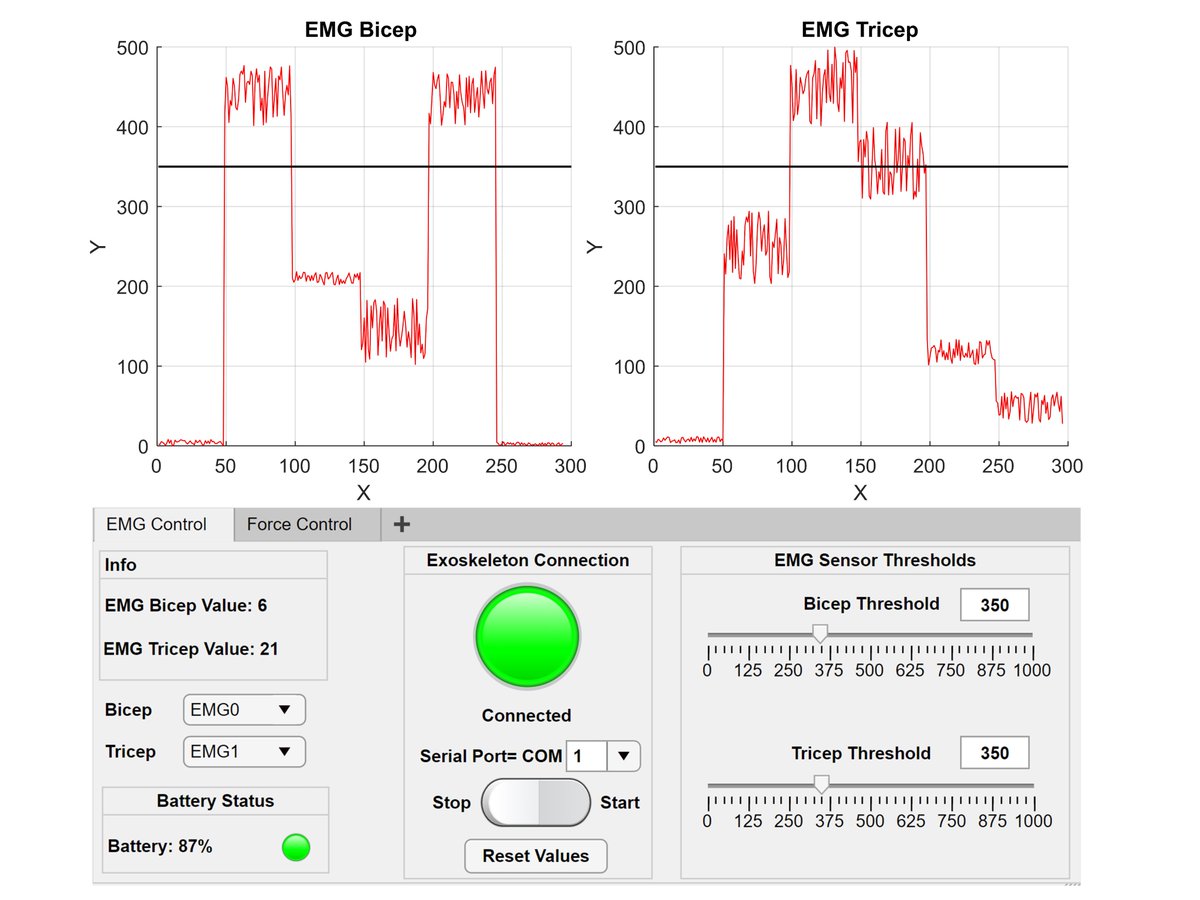This screenshot has height=900, width=1200.
Task: Click the 'Bicep Threshold' label
Action: (872, 604)
